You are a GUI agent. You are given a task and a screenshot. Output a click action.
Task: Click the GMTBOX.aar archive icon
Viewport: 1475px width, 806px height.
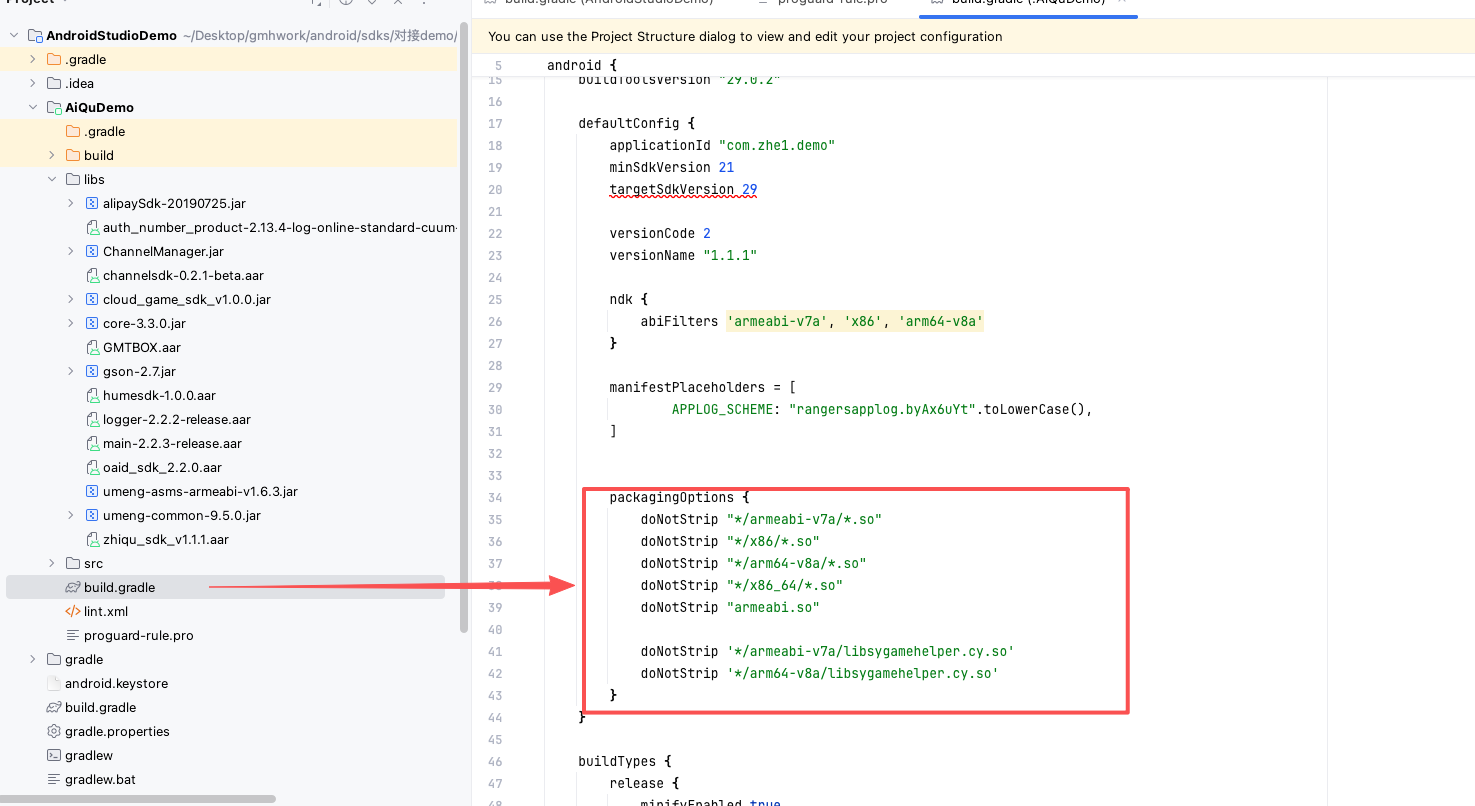(92, 347)
